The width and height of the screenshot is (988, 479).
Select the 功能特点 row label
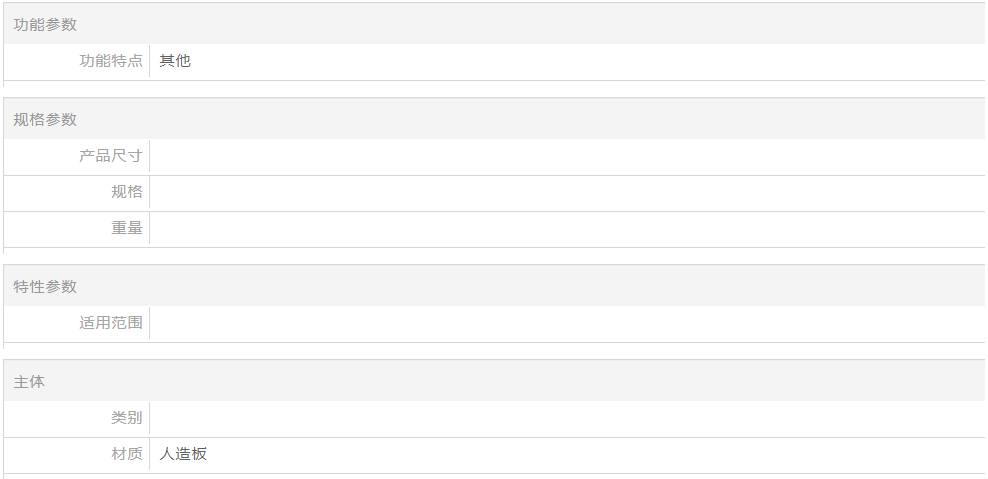coord(111,61)
